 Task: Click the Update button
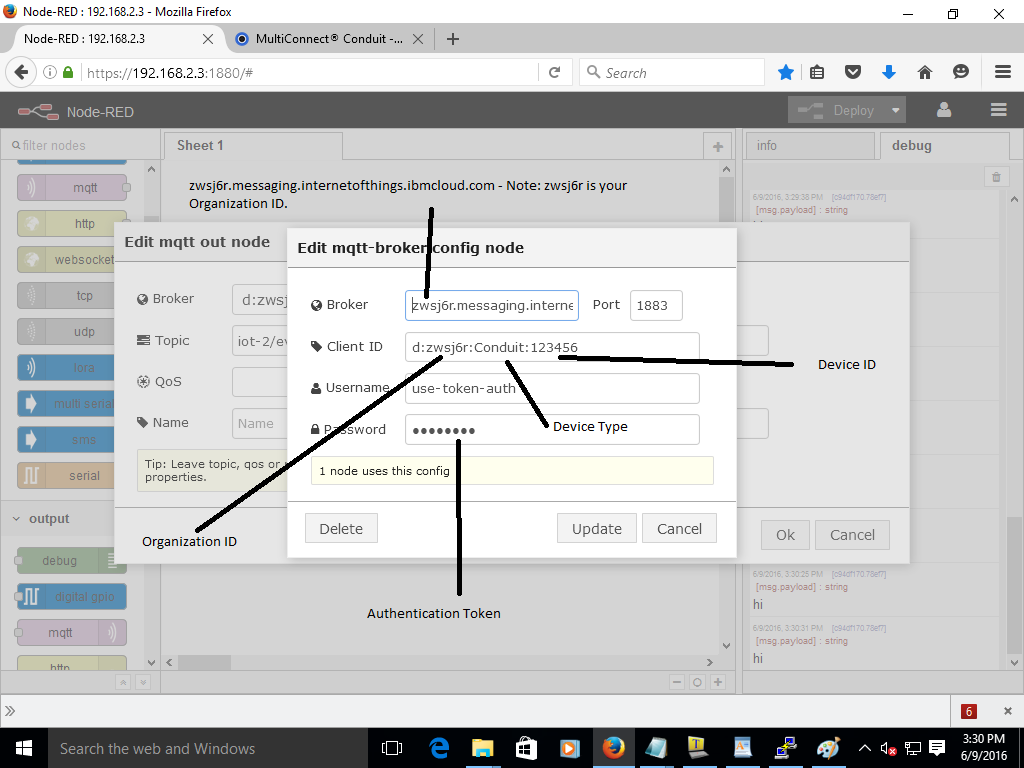tap(596, 529)
